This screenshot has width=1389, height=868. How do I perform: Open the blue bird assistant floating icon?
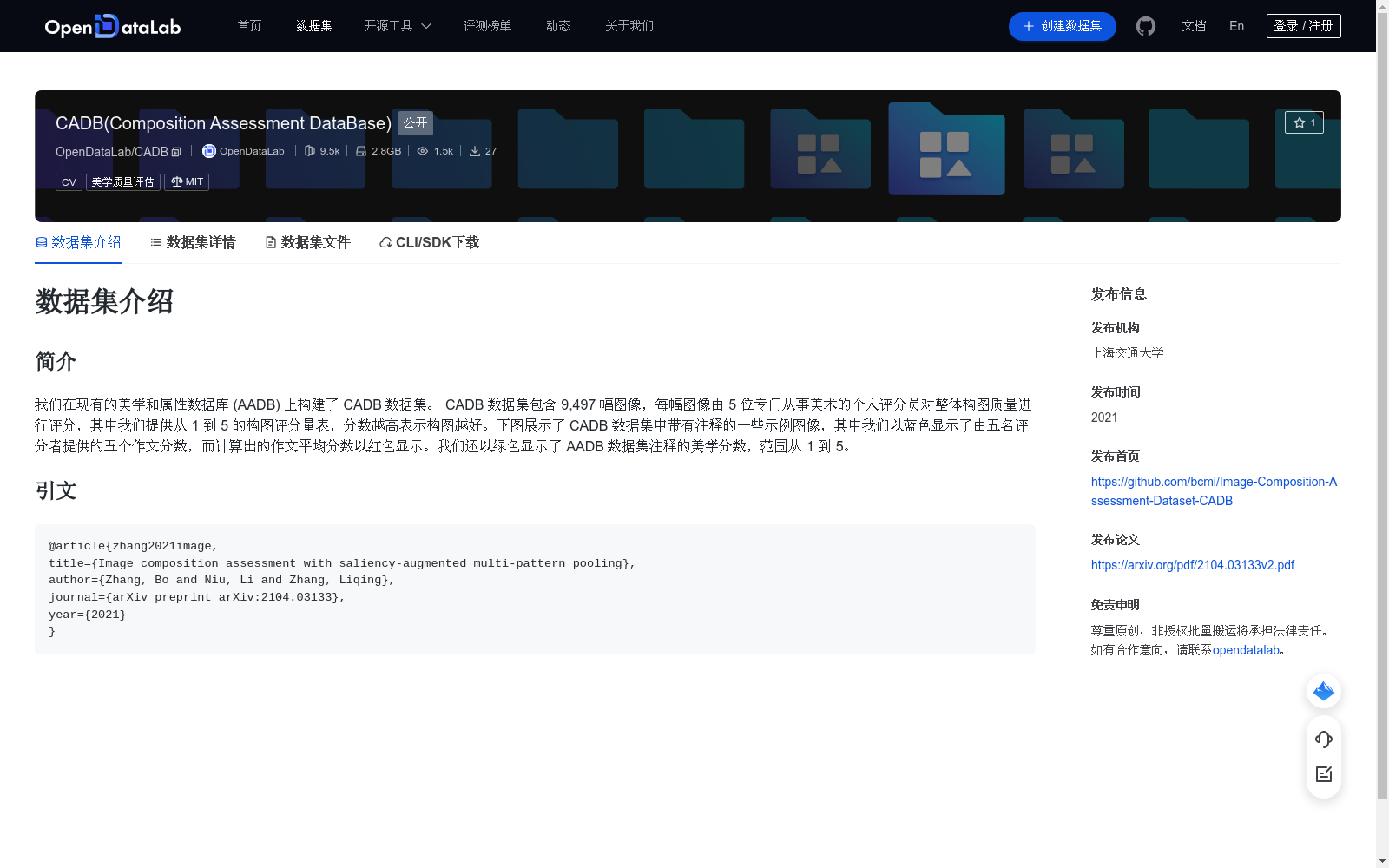[x=1324, y=691]
